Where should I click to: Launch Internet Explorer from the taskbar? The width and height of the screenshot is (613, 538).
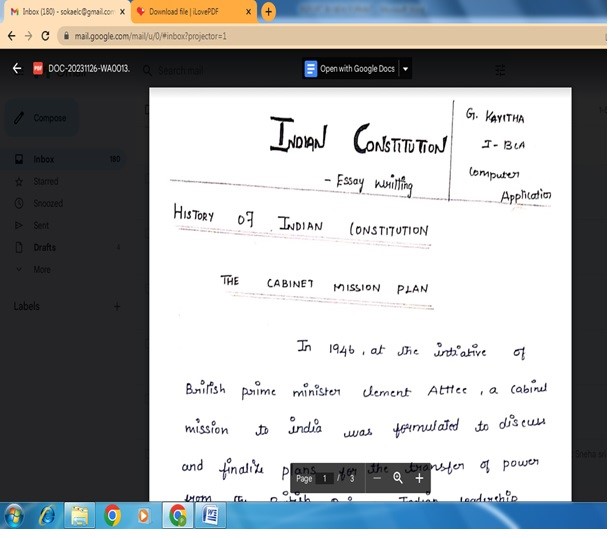pos(47,516)
